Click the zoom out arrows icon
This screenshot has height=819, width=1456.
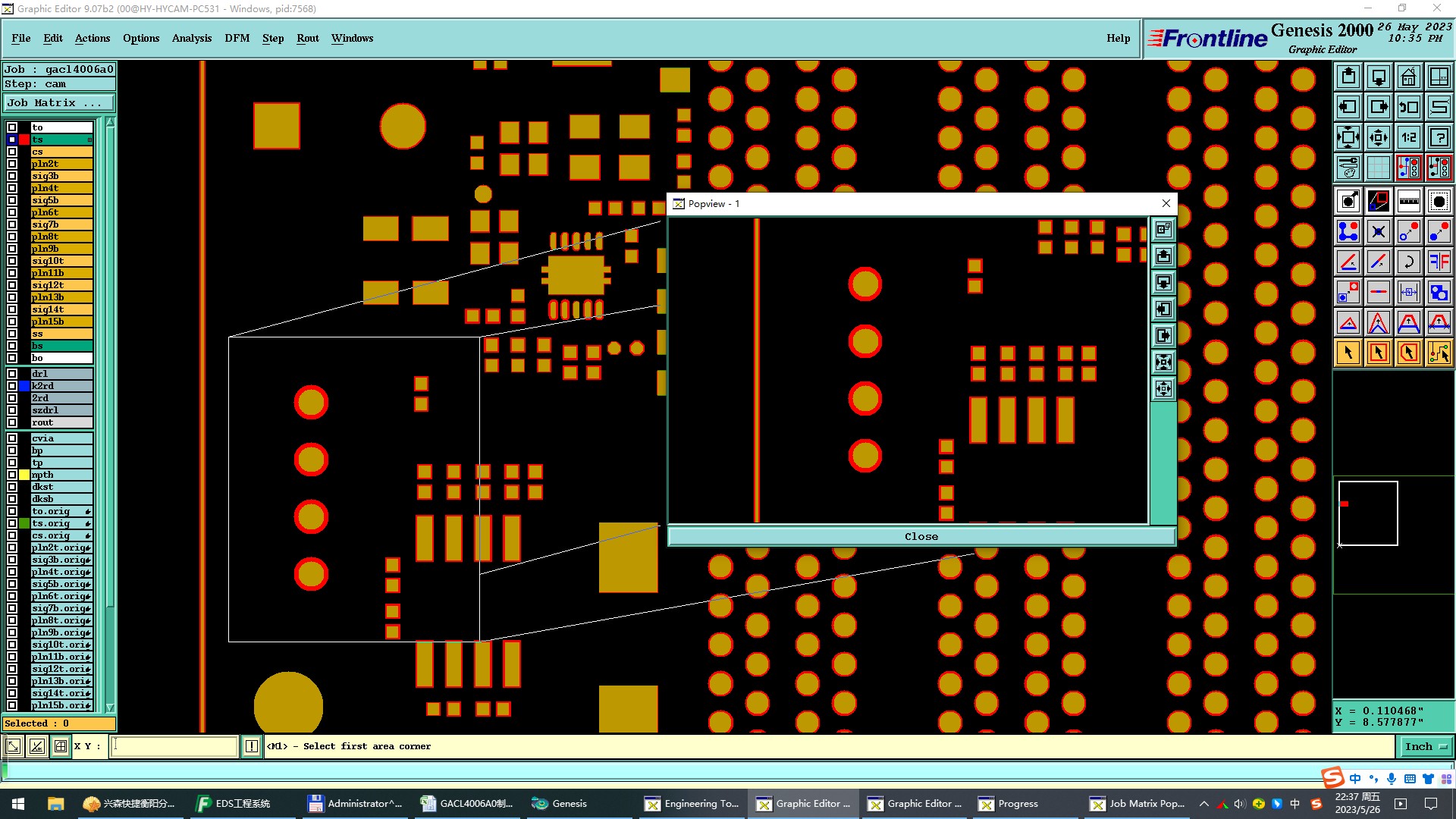[x=1379, y=137]
